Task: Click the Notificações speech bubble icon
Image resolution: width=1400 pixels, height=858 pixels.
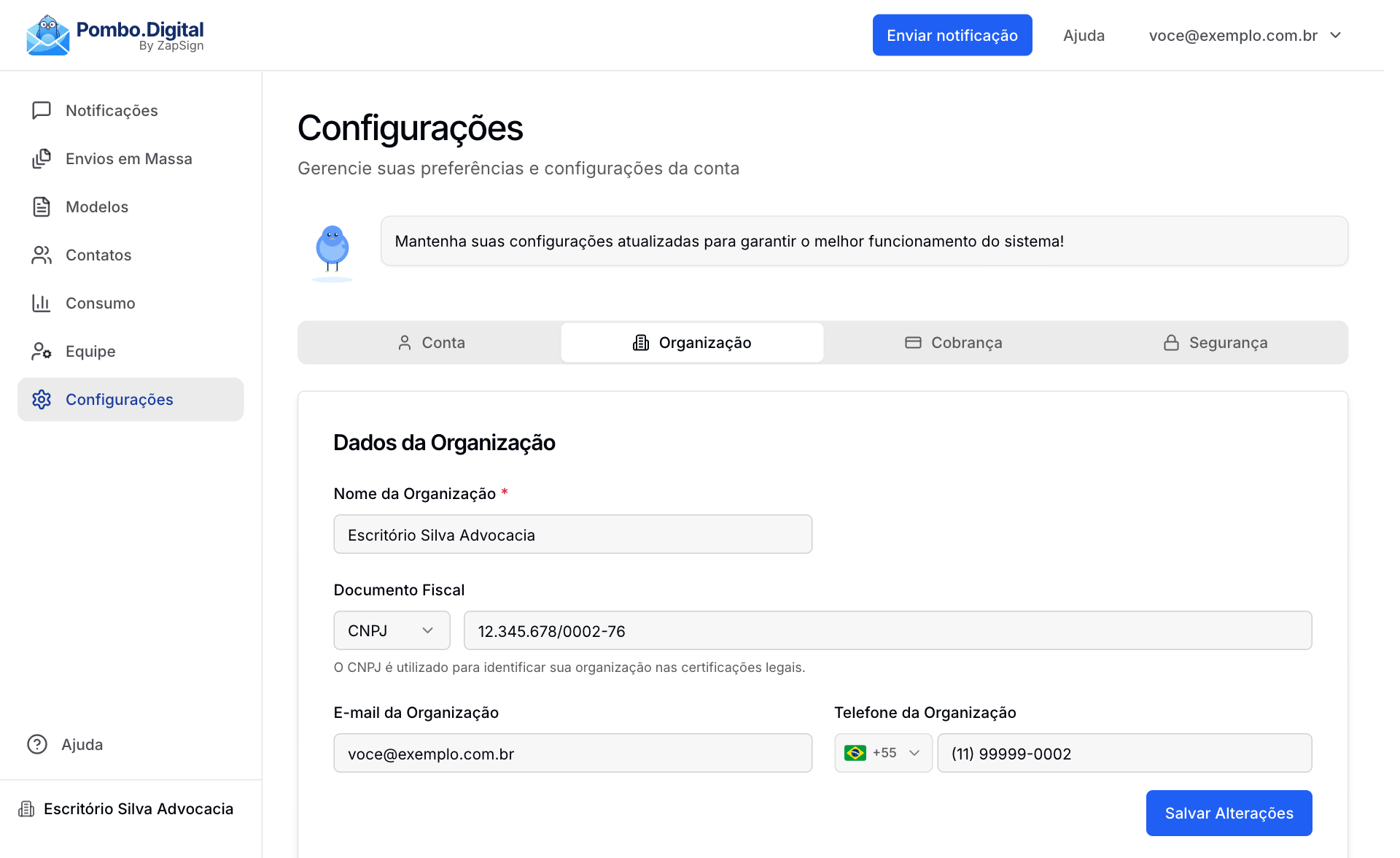Action: [42, 110]
